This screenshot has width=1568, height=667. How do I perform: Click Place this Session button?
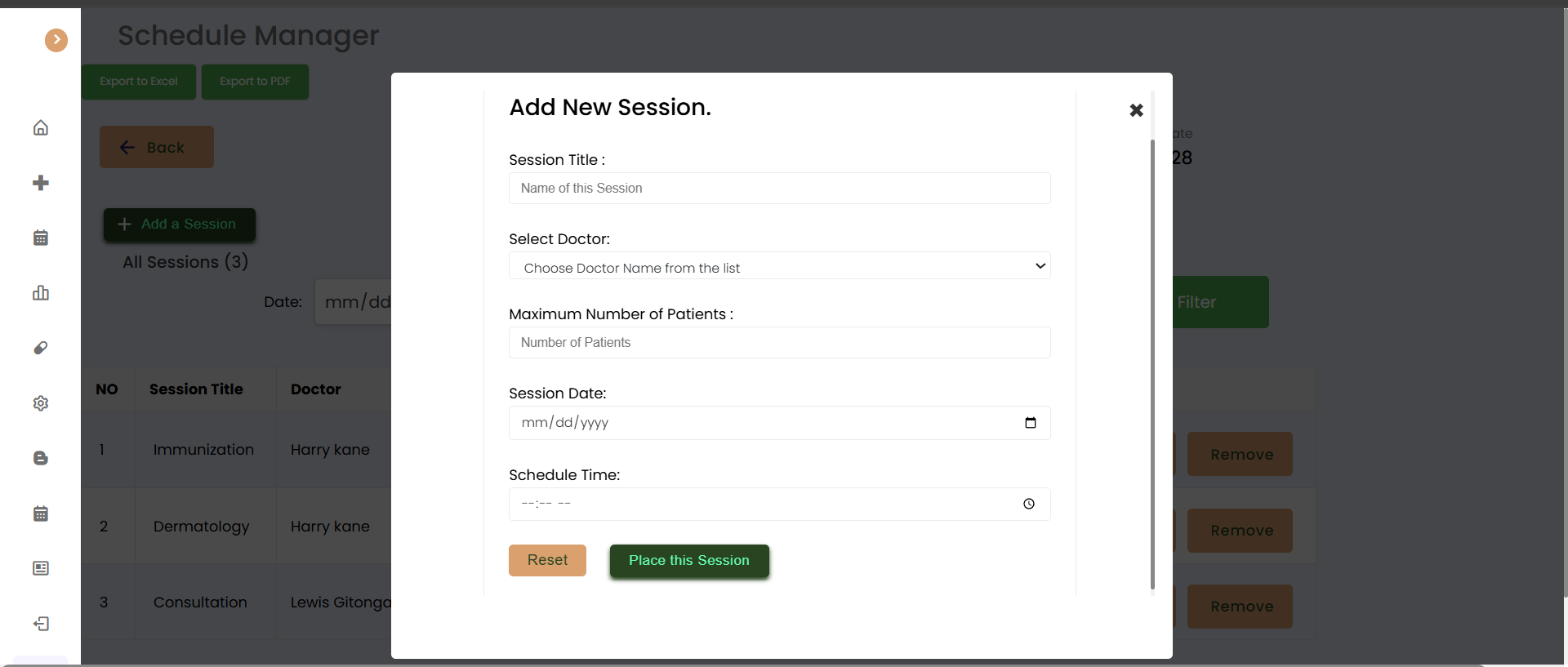click(x=689, y=561)
